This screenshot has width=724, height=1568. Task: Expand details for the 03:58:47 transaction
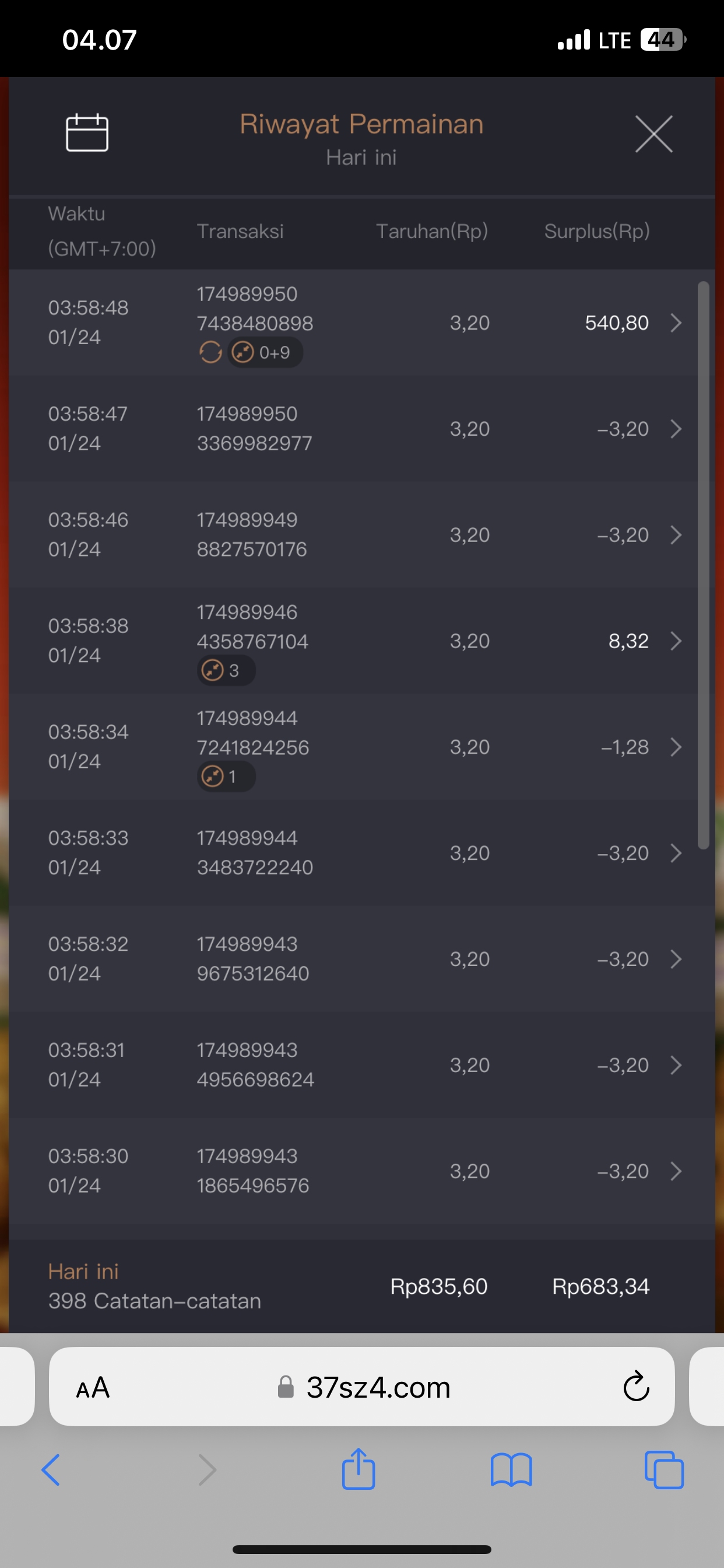pos(676,429)
